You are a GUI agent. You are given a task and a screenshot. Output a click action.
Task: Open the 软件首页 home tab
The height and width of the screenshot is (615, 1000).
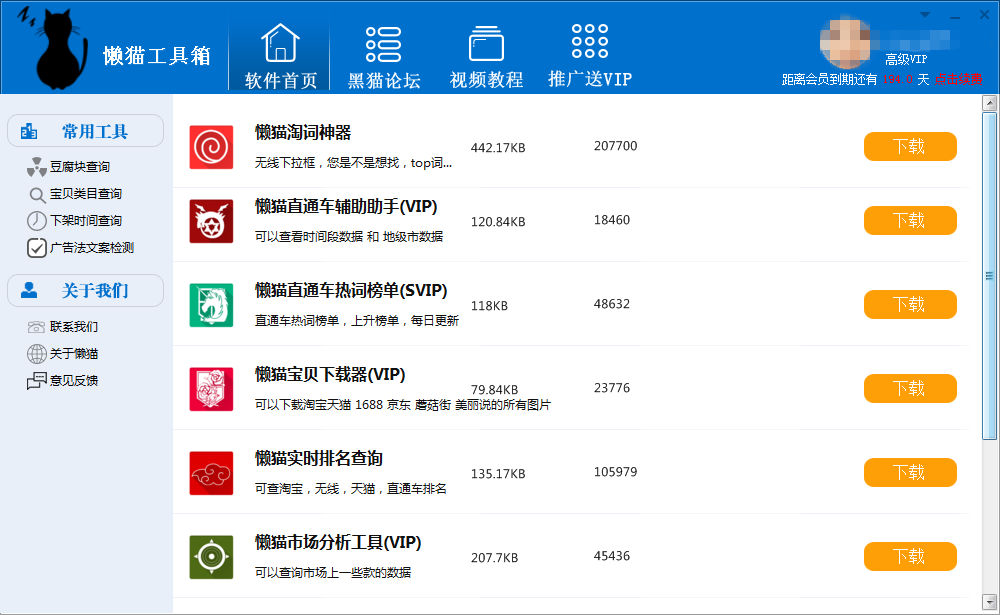[x=280, y=57]
